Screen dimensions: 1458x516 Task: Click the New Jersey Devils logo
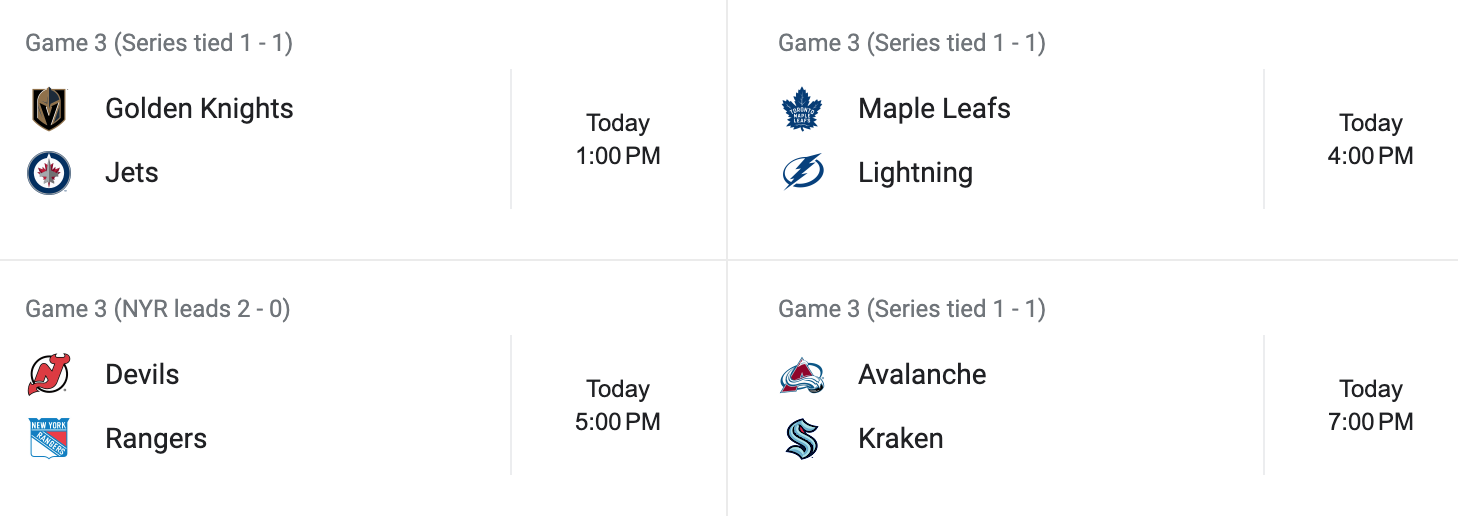[x=48, y=375]
